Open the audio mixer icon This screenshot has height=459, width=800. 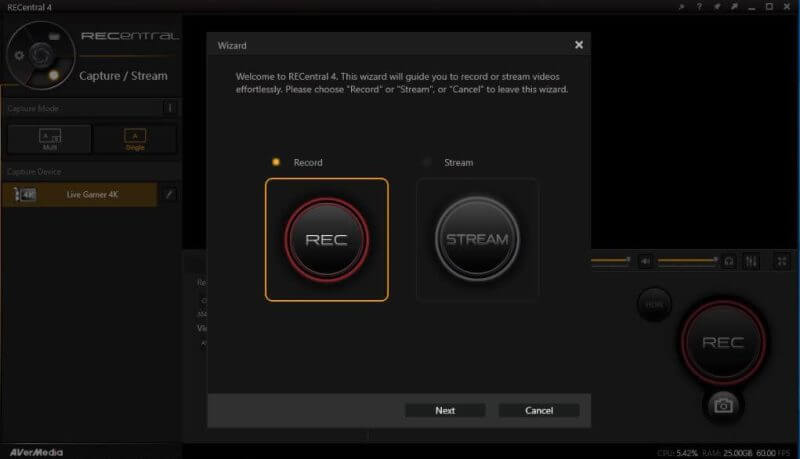point(751,262)
